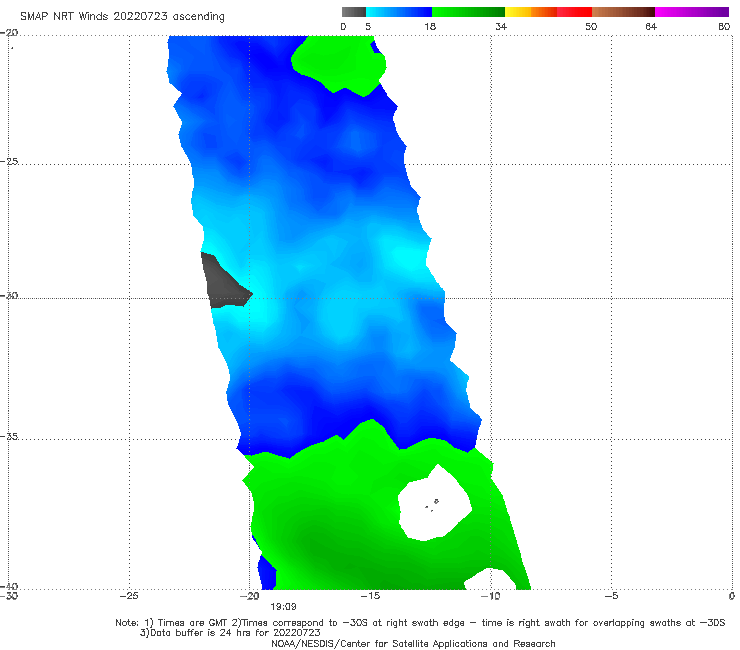
Task: Click the latitude label '-35' on left axis
Action: pyautogui.click(x=9, y=436)
